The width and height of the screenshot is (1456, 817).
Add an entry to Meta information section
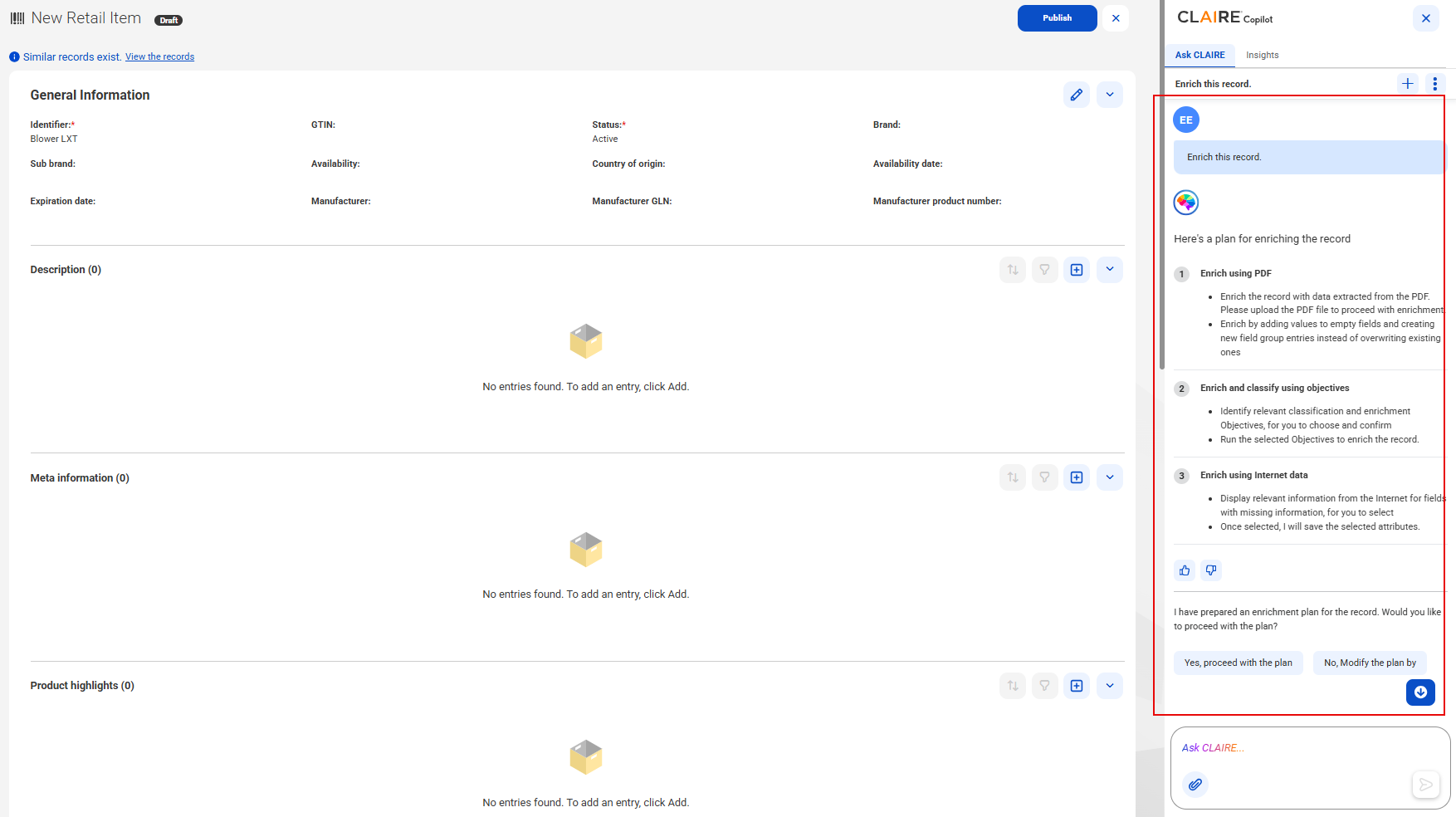coord(1077,477)
